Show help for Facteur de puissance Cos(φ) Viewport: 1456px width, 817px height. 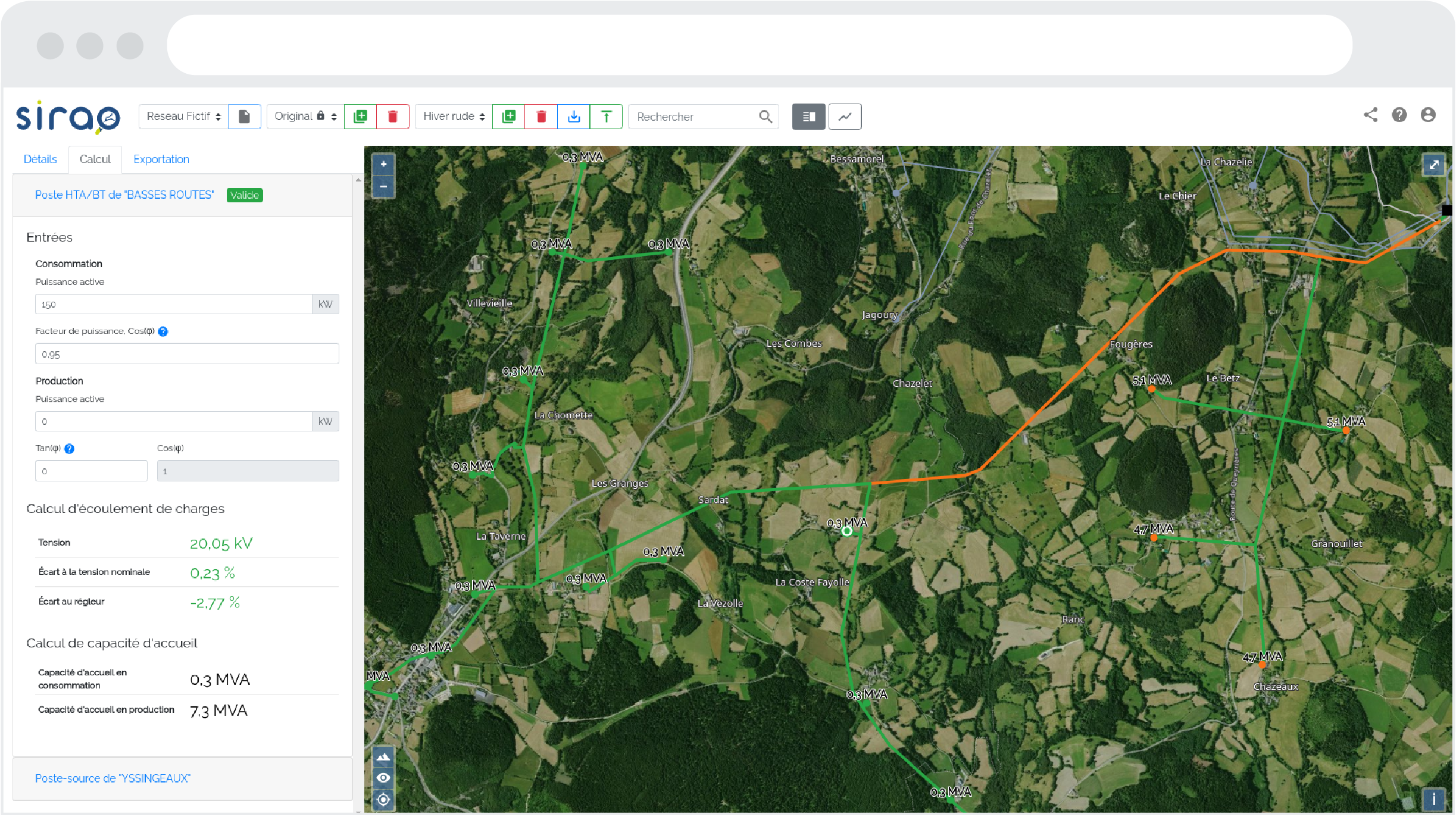pyautogui.click(x=163, y=331)
